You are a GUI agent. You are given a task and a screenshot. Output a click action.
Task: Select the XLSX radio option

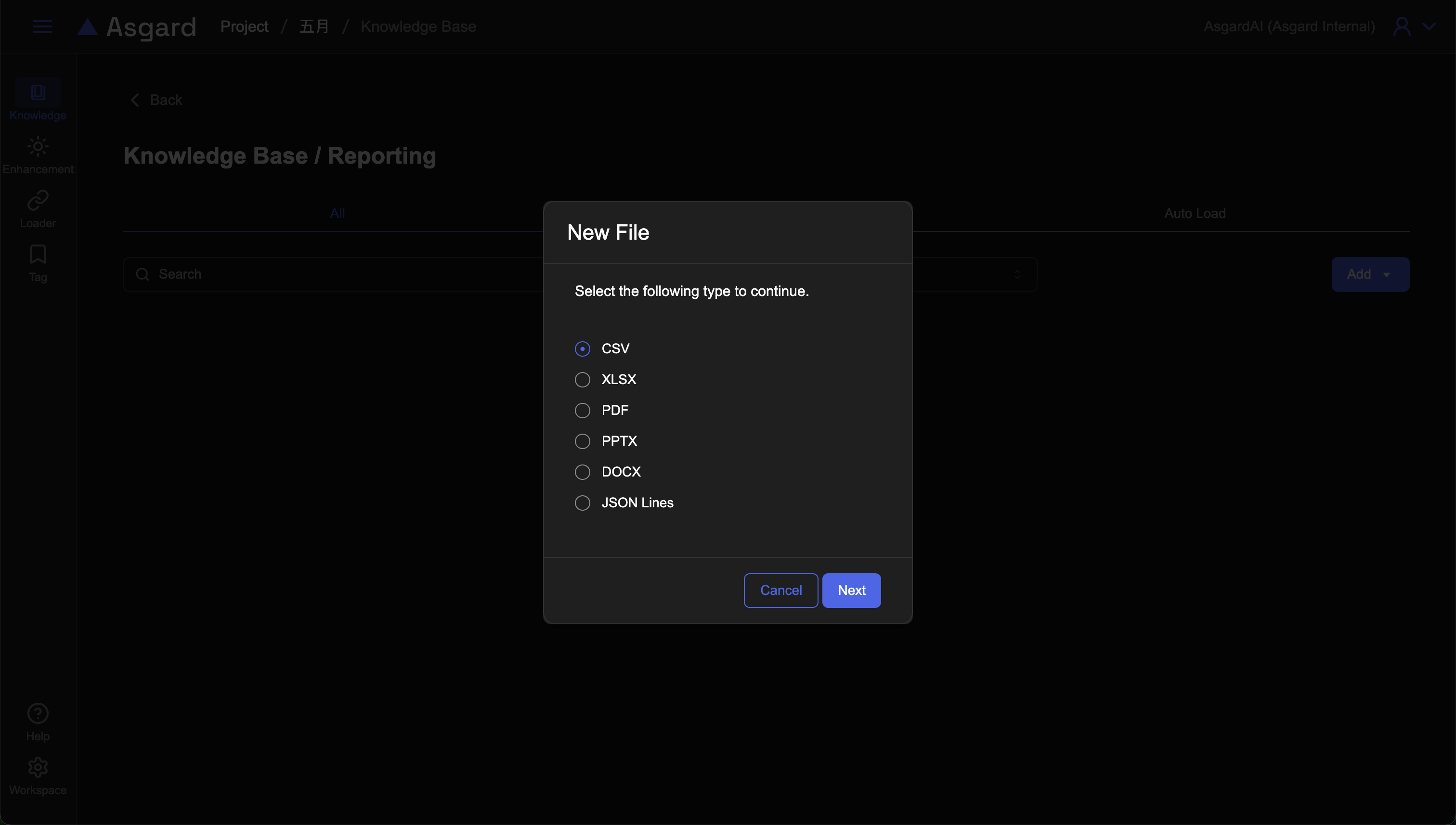[582, 380]
